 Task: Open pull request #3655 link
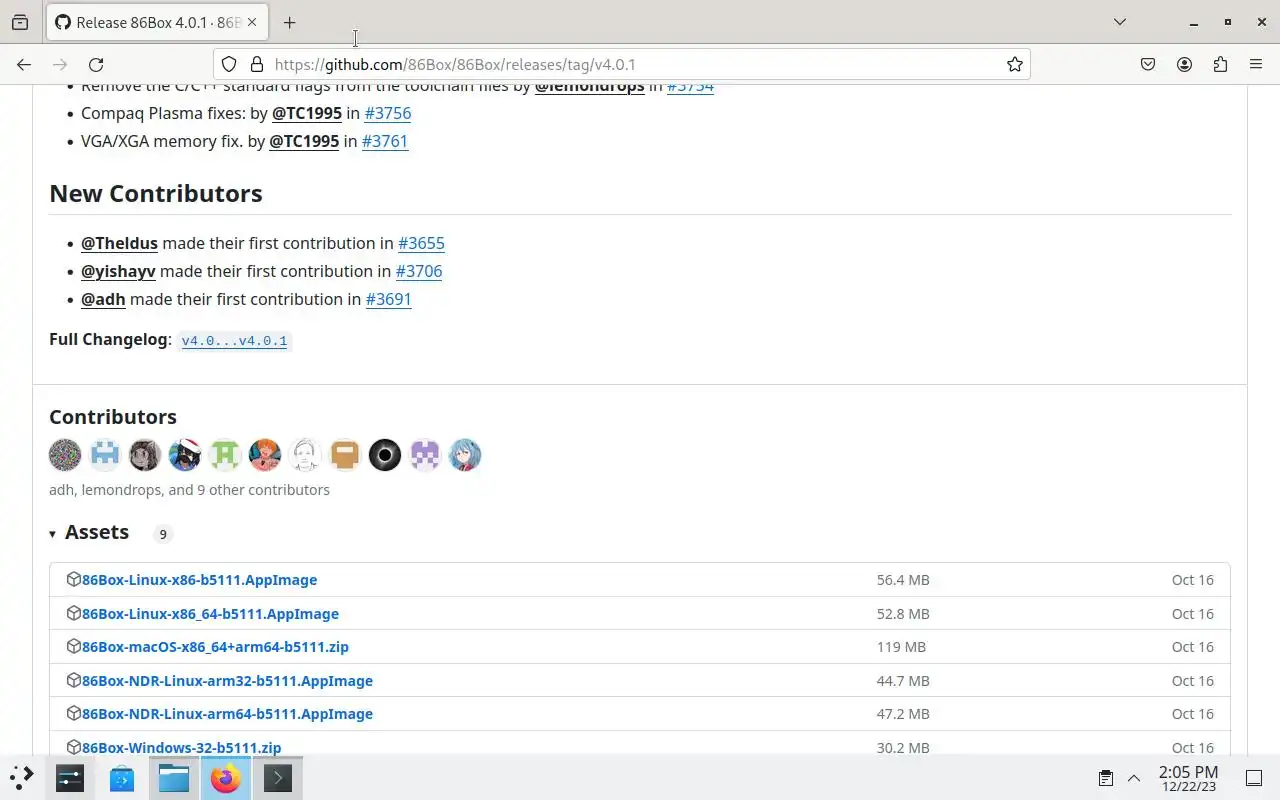pos(421,243)
